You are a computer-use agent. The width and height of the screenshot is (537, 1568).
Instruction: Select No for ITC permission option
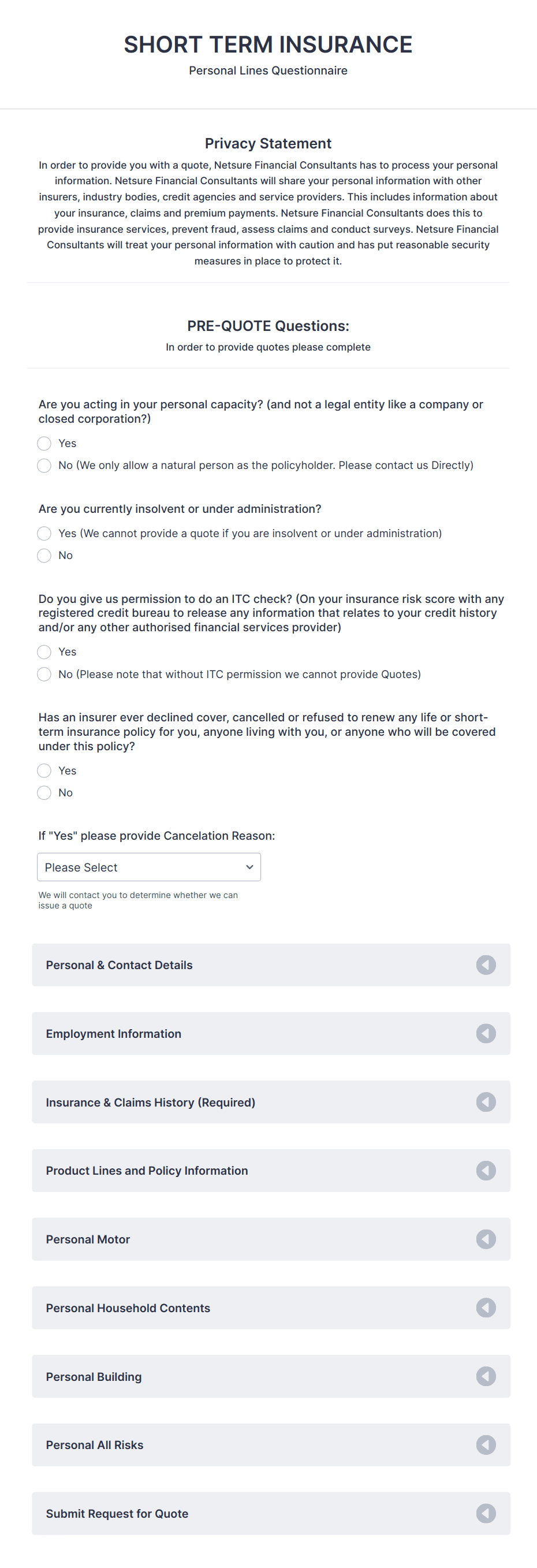pyautogui.click(x=44, y=675)
